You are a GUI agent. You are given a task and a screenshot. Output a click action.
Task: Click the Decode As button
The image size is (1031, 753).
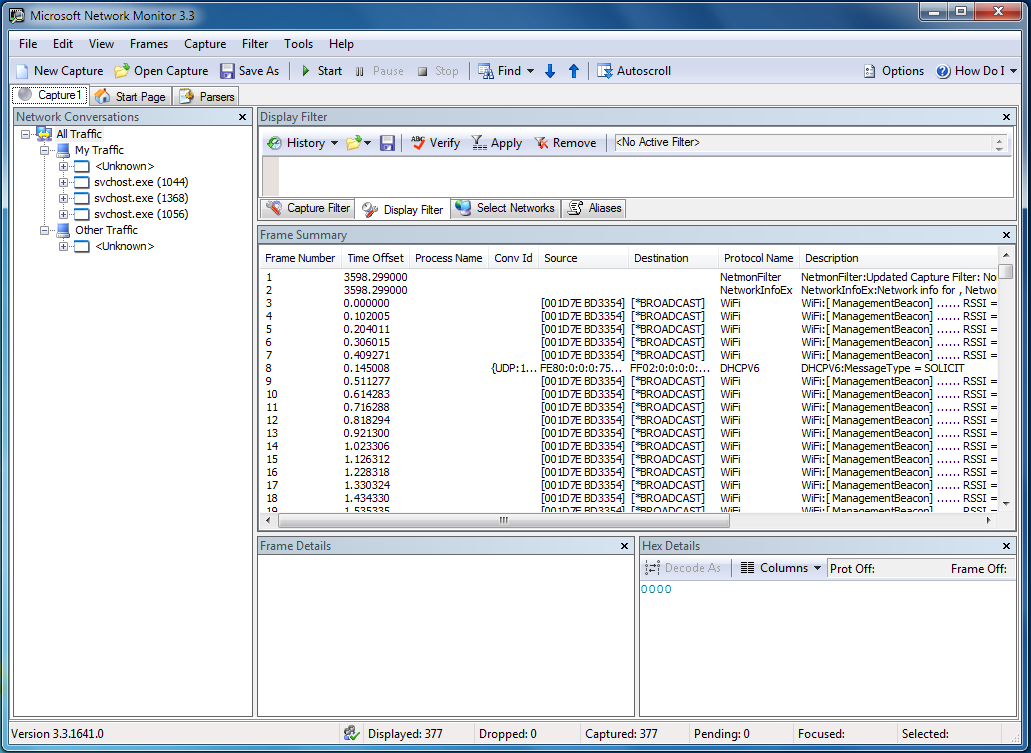coord(683,568)
